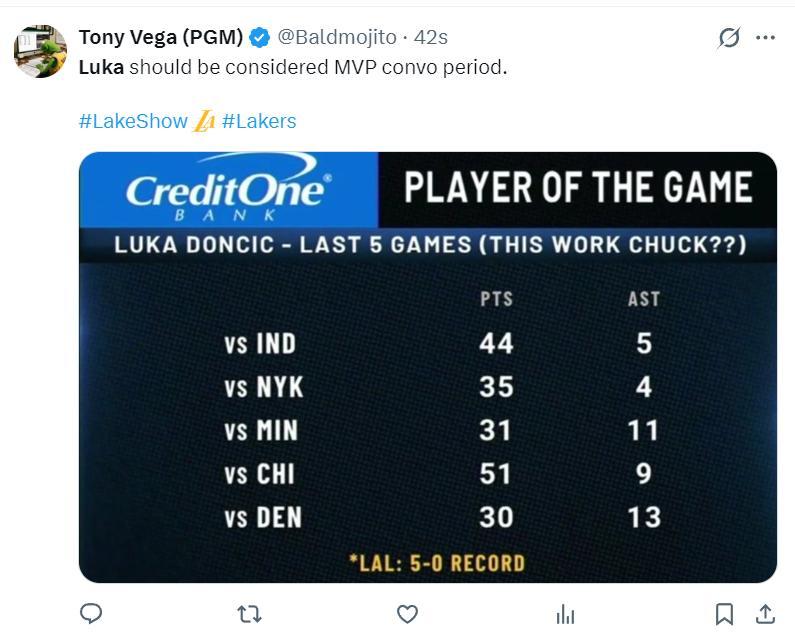This screenshot has width=795, height=641.
Task: View the tweet analytics icon
Action: point(565,613)
